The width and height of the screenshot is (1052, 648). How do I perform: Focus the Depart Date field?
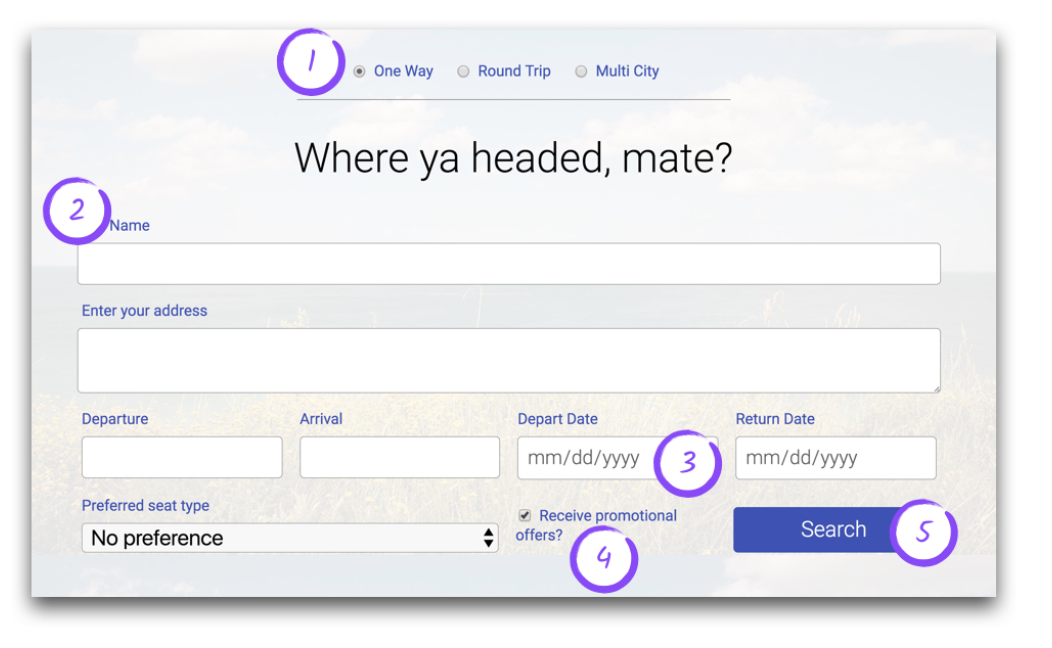coord(585,458)
